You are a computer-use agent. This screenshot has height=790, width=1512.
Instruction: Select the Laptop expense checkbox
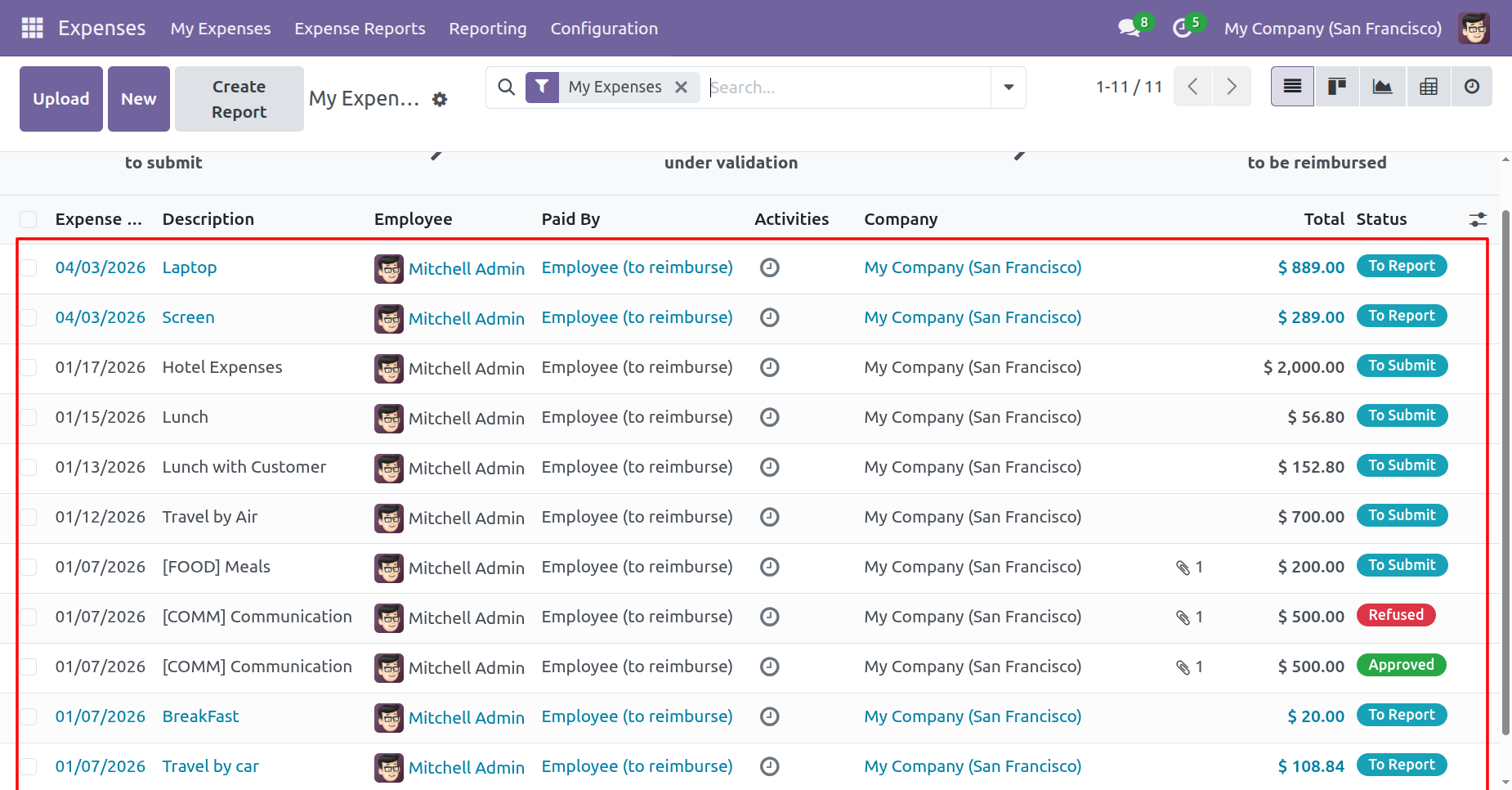coord(29,267)
